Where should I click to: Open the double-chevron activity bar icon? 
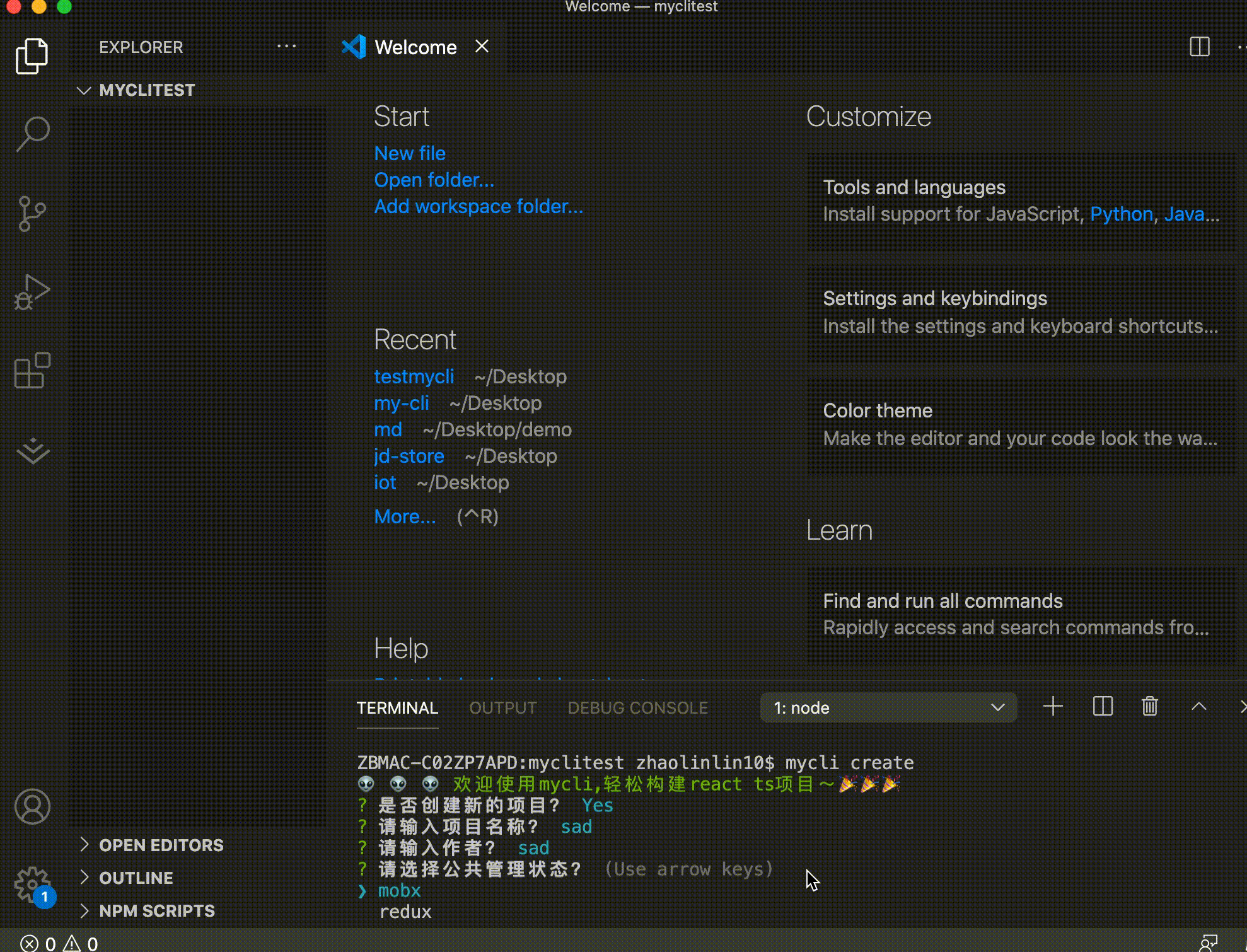pos(33,450)
